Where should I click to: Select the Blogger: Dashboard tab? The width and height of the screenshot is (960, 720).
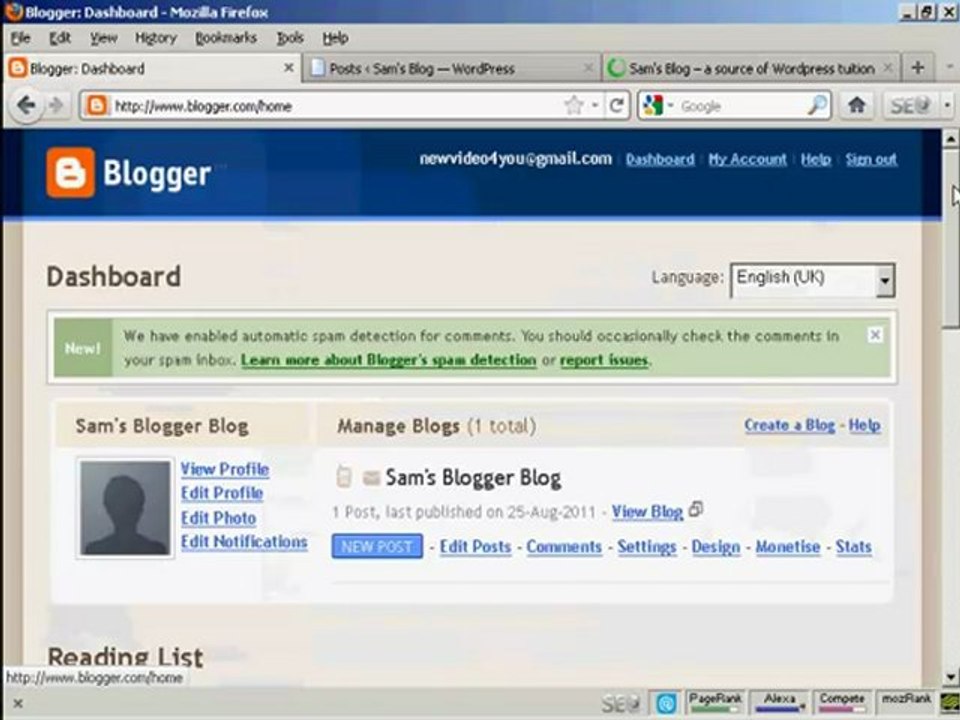(152, 68)
